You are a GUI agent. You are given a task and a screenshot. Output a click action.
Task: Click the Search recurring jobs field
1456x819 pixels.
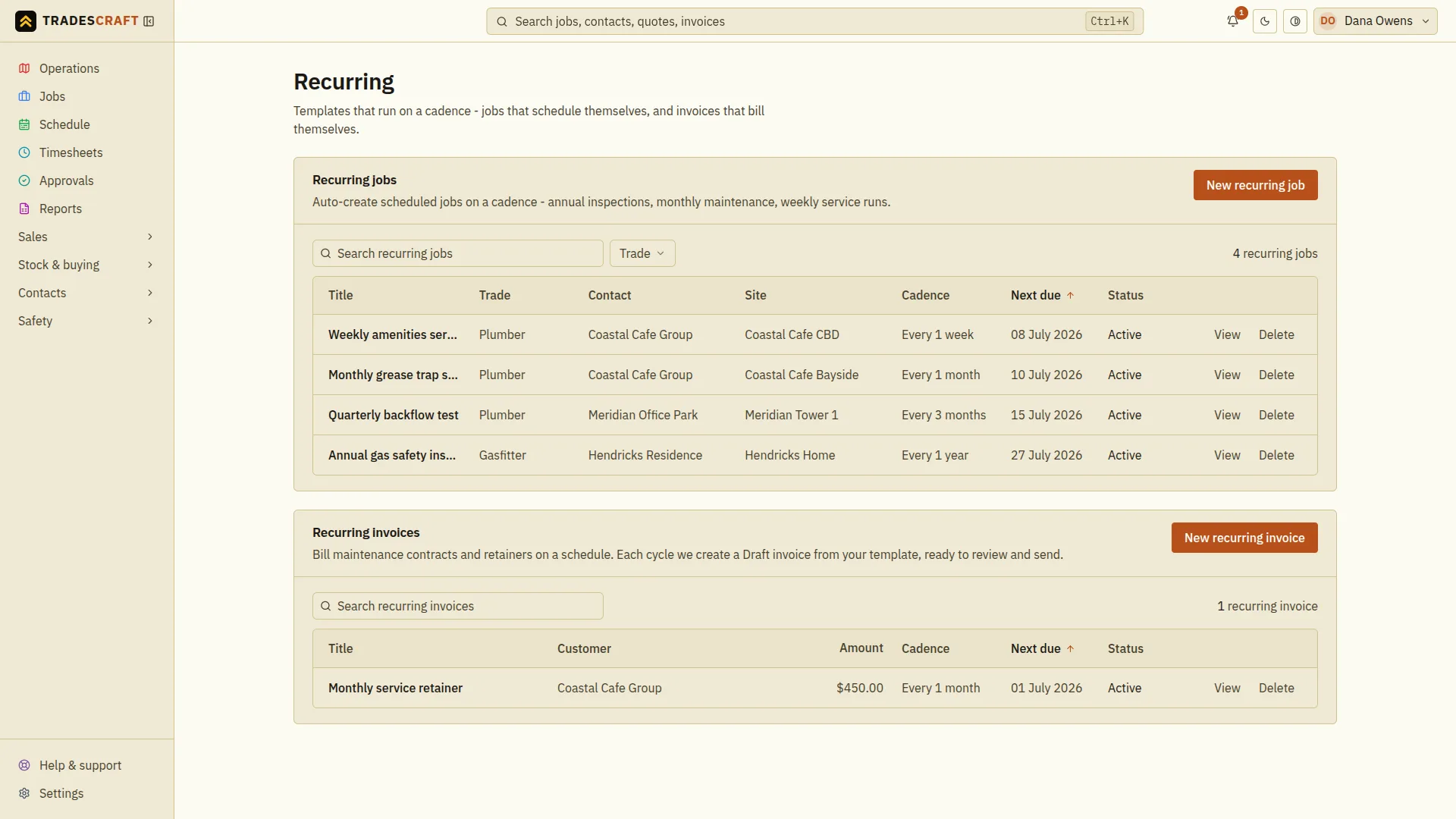pyautogui.click(x=458, y=253)
